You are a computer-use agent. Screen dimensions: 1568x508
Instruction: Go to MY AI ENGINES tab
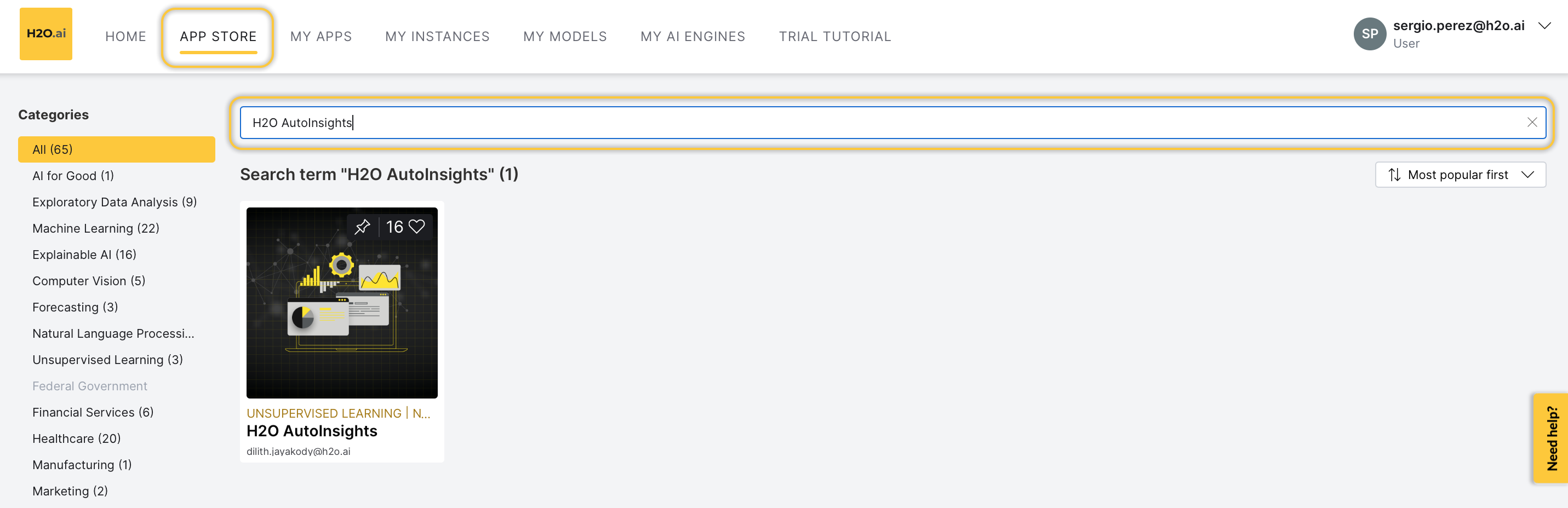point(693,37)
